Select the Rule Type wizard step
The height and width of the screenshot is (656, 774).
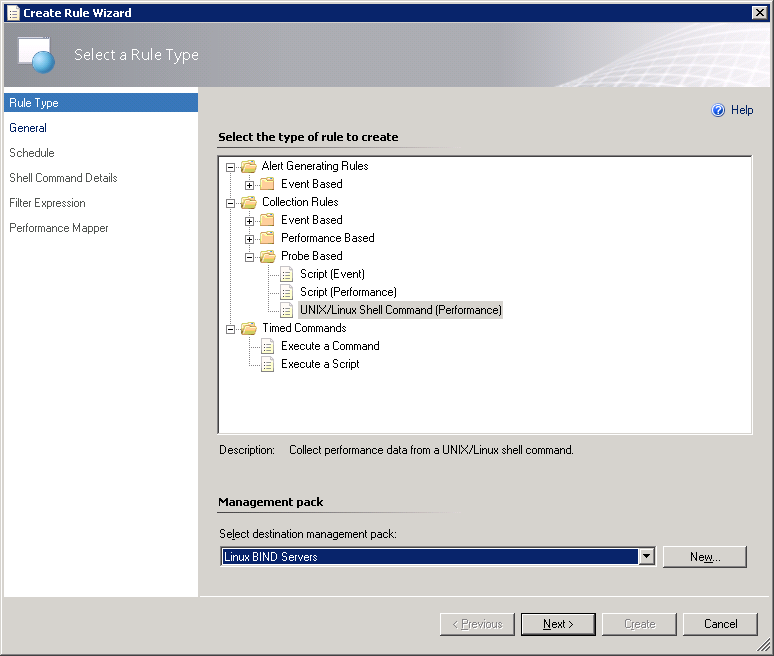pos(34,103)
